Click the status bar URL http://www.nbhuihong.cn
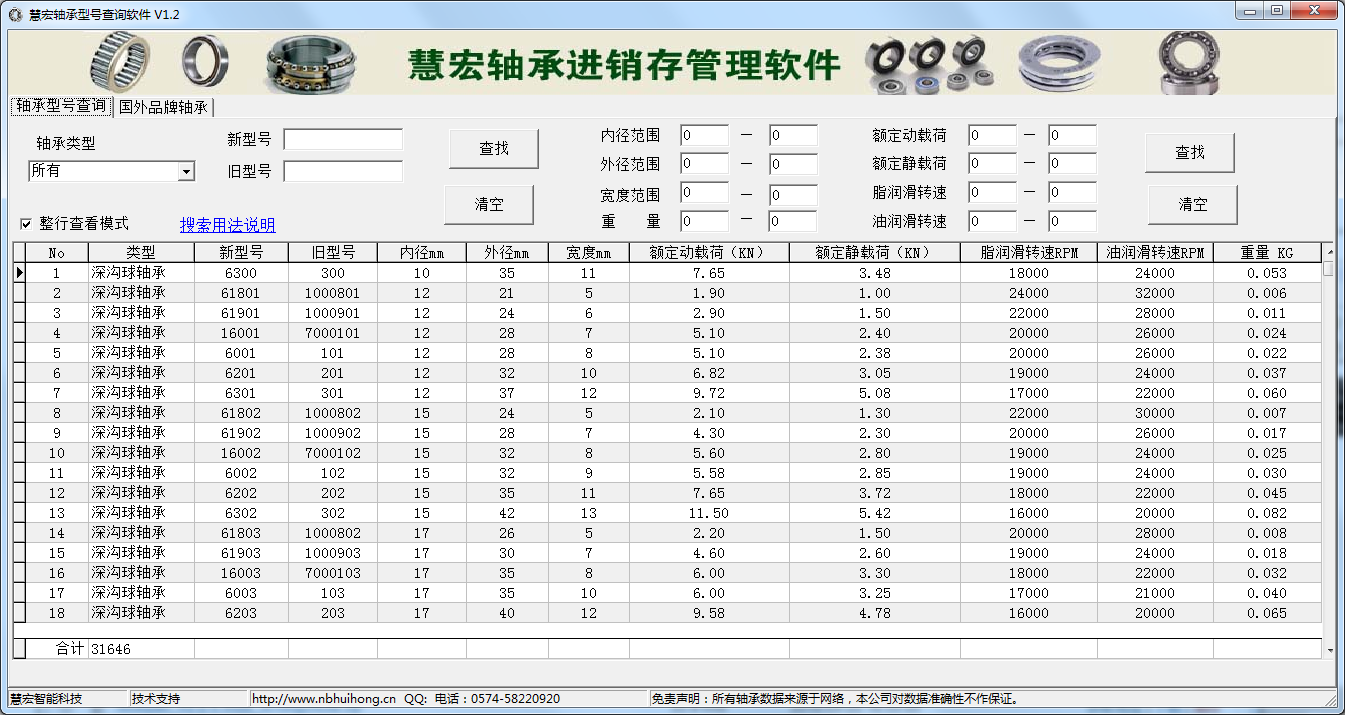Image resolution: width=1345 pixels, height=715 pixels. (x=325, y=699)
